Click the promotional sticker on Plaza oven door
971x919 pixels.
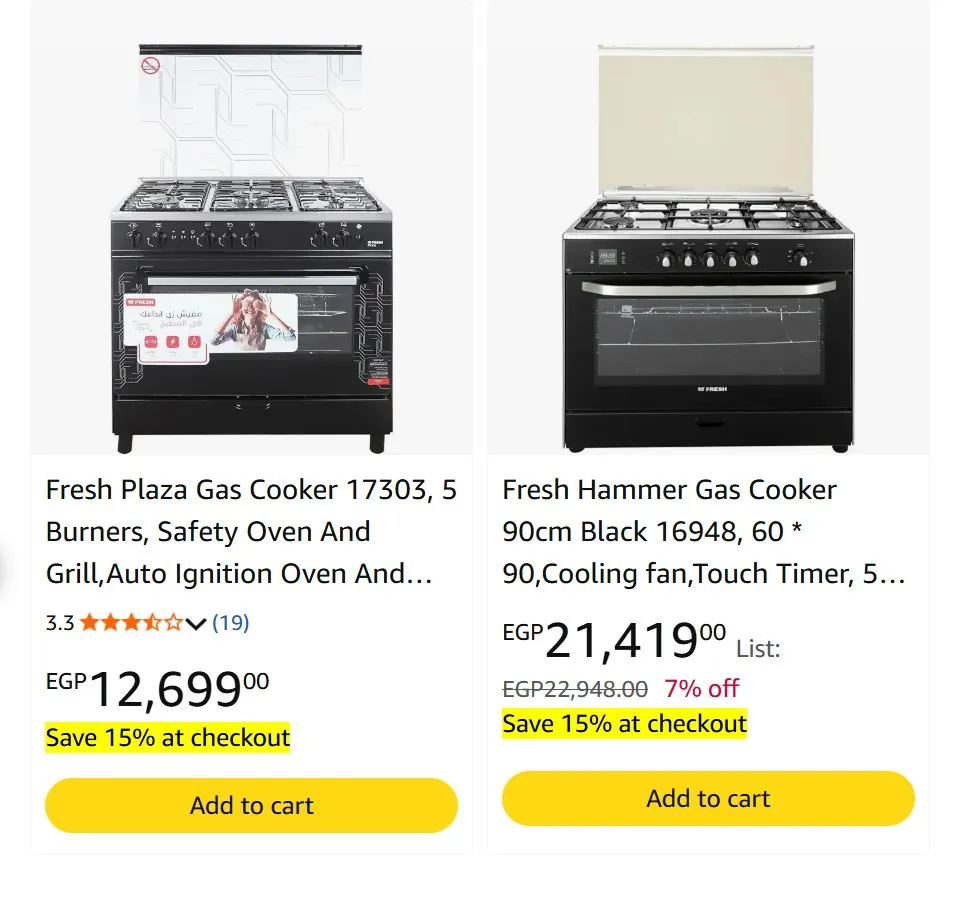[211, 328]
